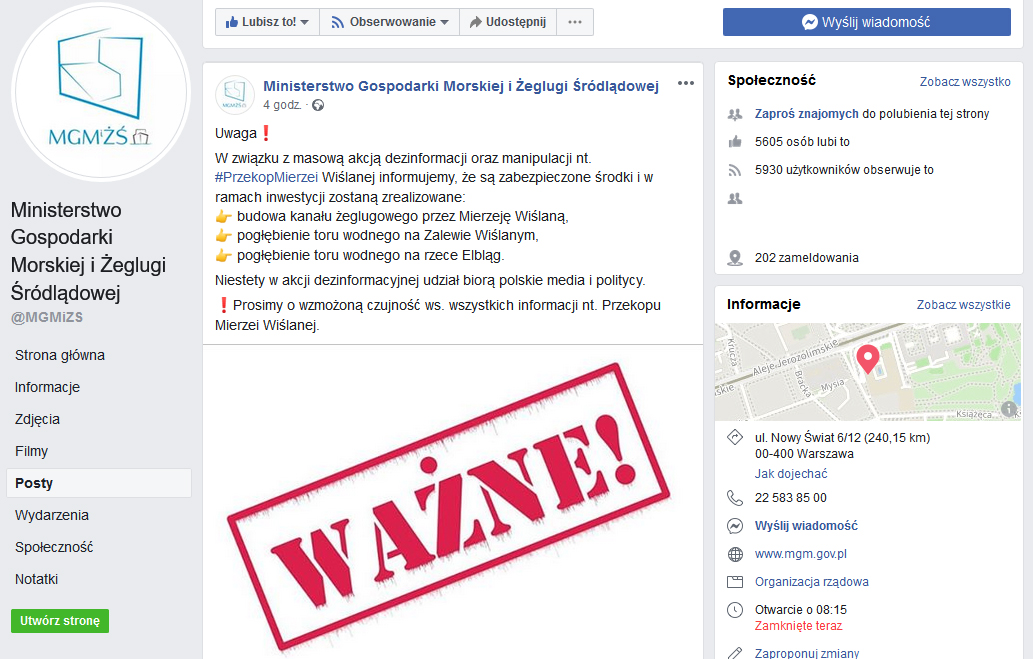Click the globe icon beside www.mgm.gov.pl
Viewport: 1033px width, 659px height.
coord(735,554)
